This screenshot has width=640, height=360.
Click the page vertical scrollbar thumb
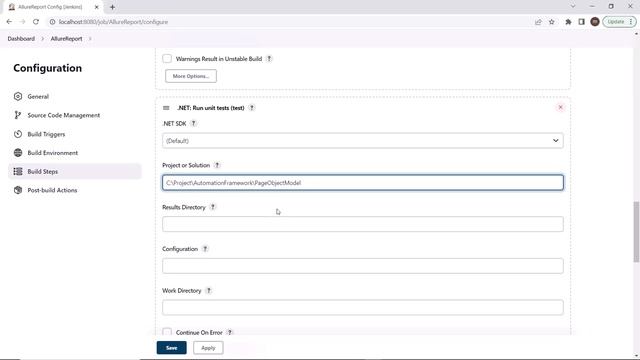636,231
